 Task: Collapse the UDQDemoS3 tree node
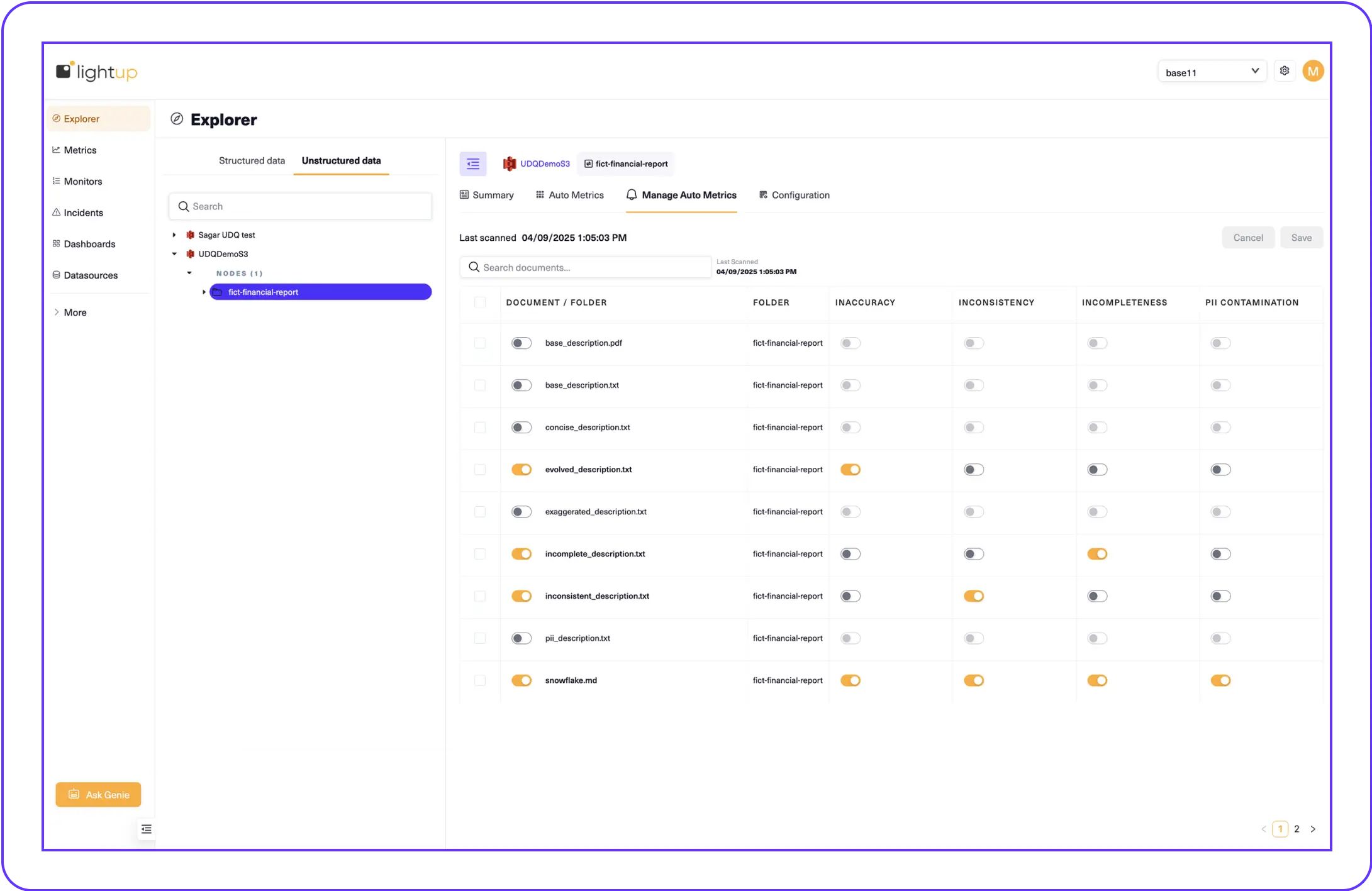pyautogui.click(x=174, y=254)
